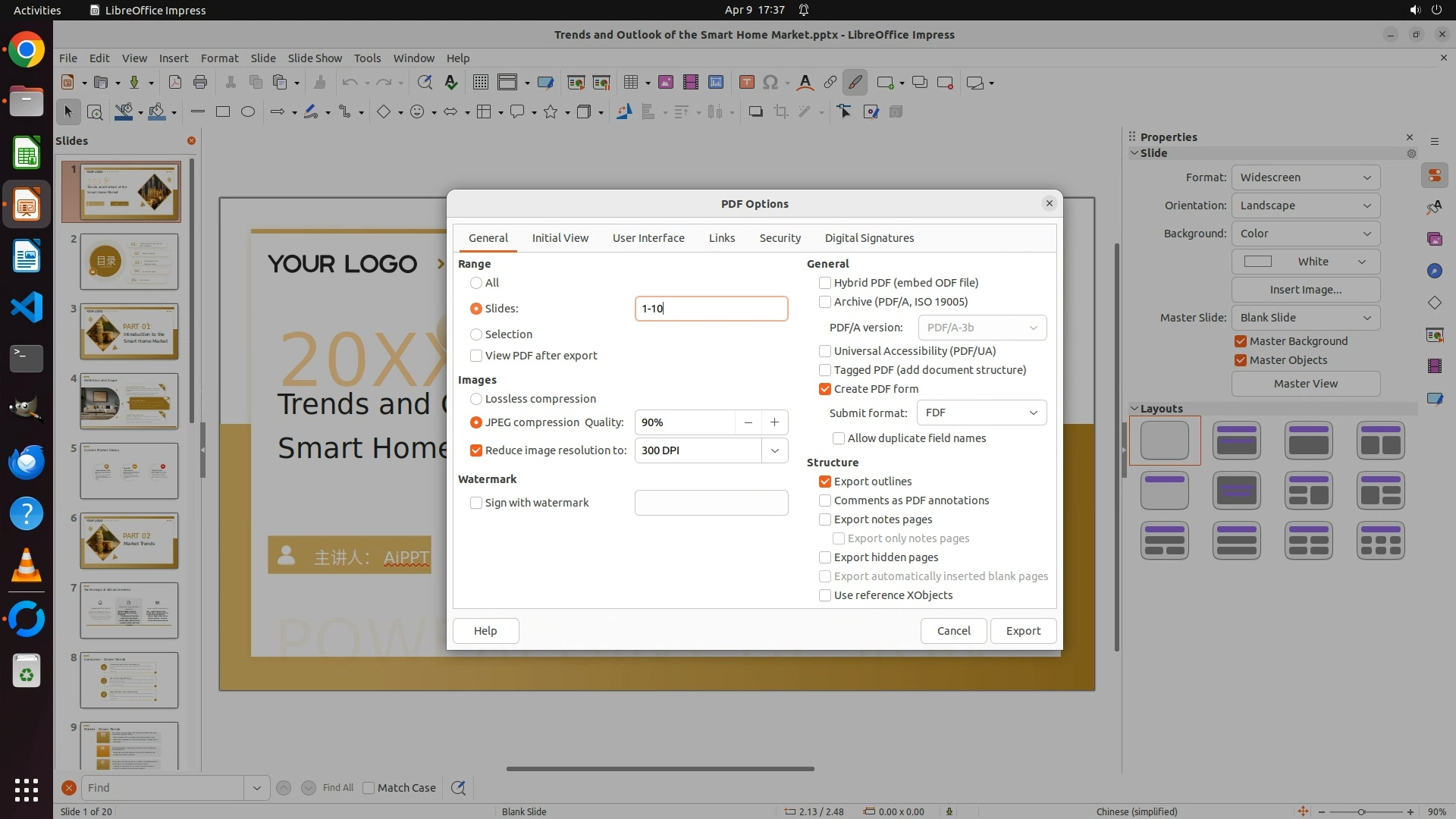The image size is (1456, 819).
Task: Click the Display Grid toolbar icon
Action: (480, 83)
